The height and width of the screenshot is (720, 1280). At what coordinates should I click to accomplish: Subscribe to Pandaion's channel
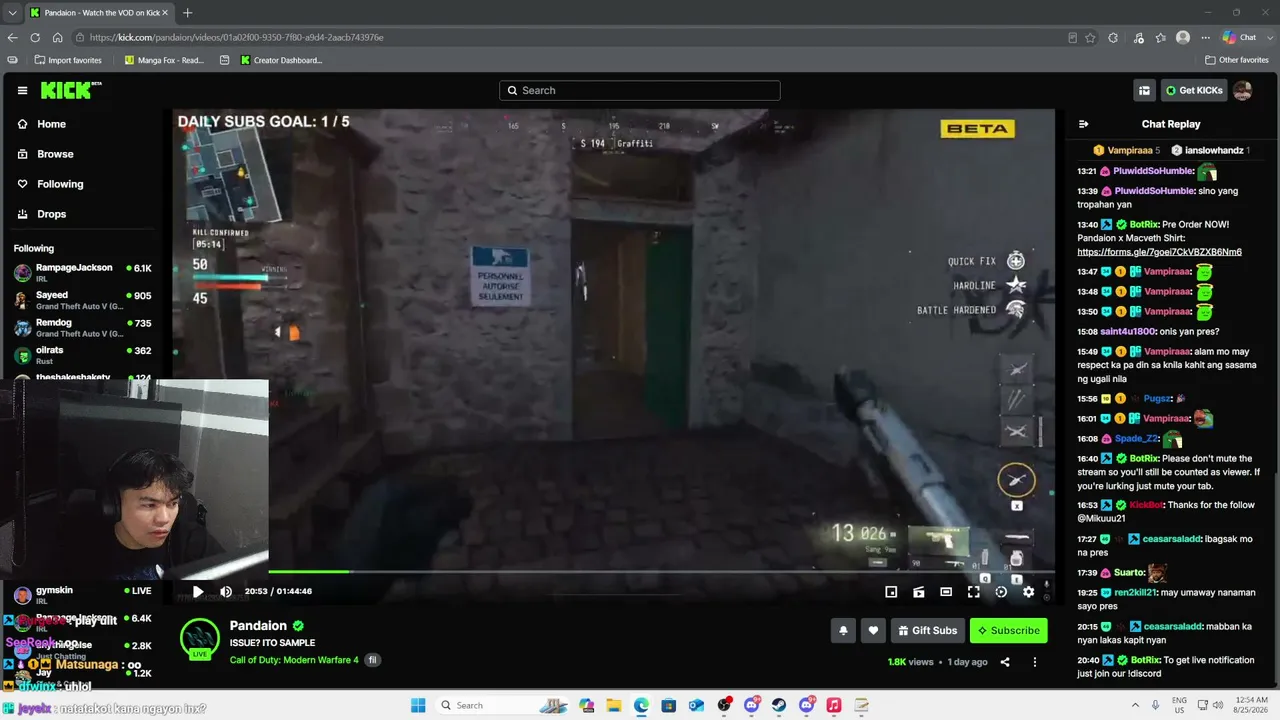(1009, 630)
